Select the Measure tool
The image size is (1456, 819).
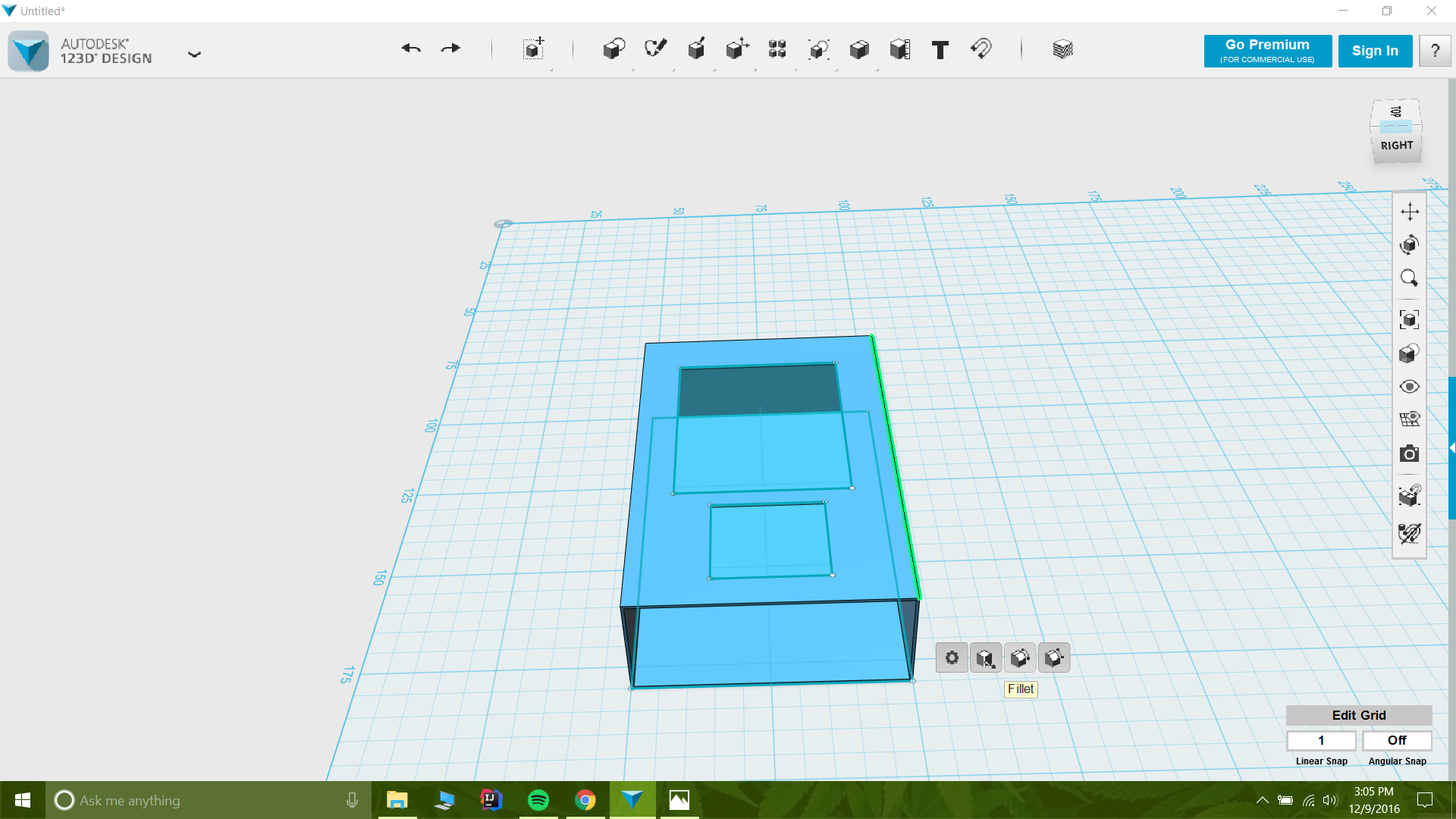pyautogui.click(x=900, y=49)
